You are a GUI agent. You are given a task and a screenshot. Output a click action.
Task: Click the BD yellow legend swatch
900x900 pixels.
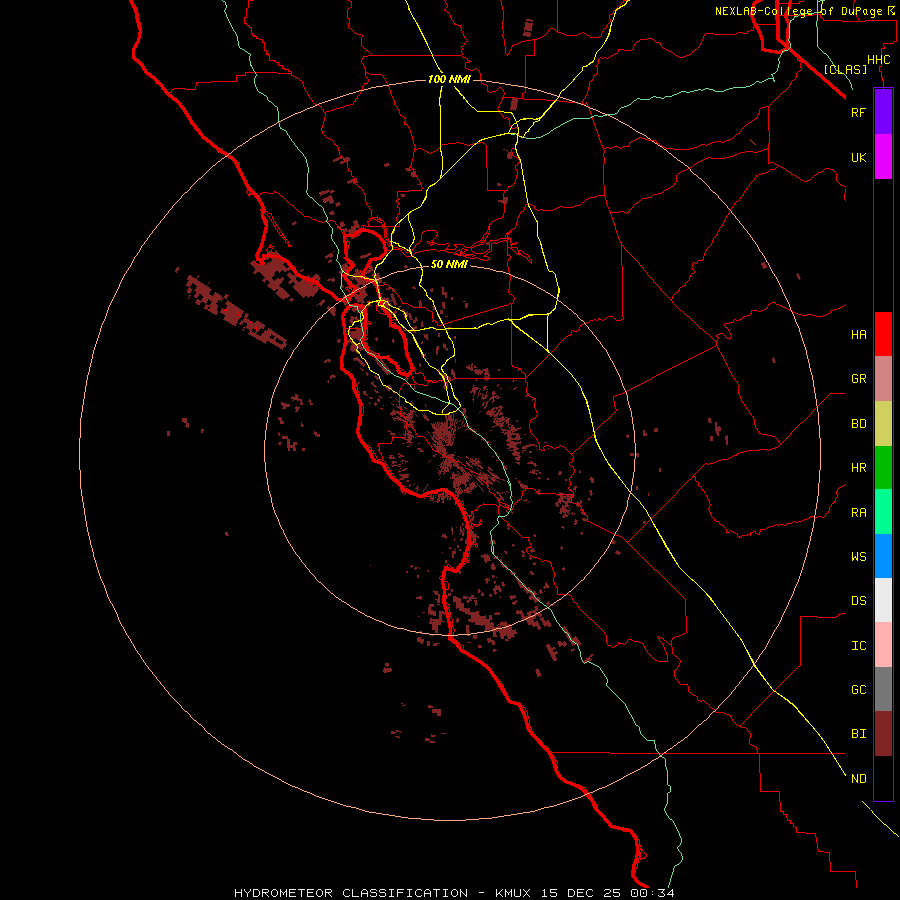(x=883, y=424)
